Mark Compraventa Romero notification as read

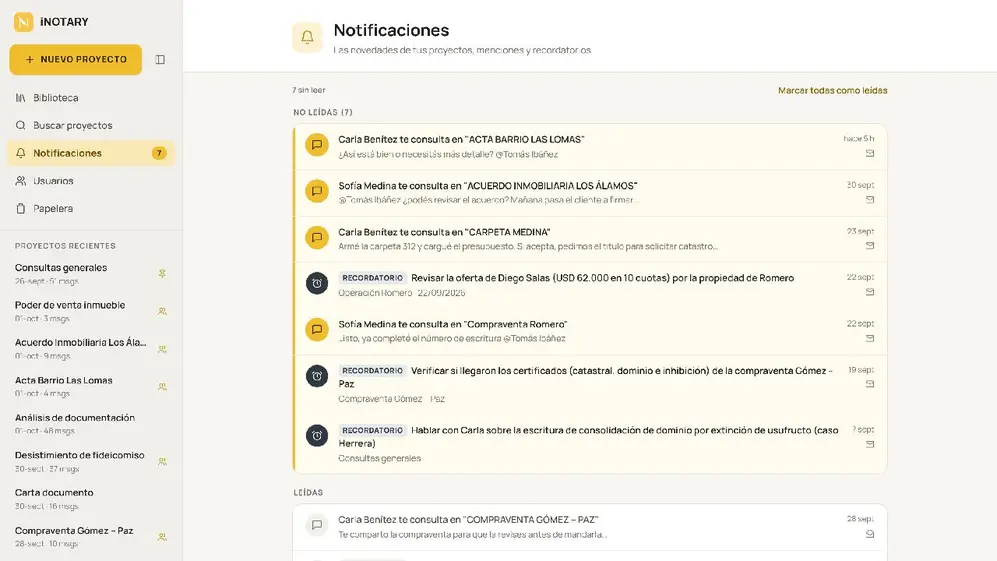point(870,338)
